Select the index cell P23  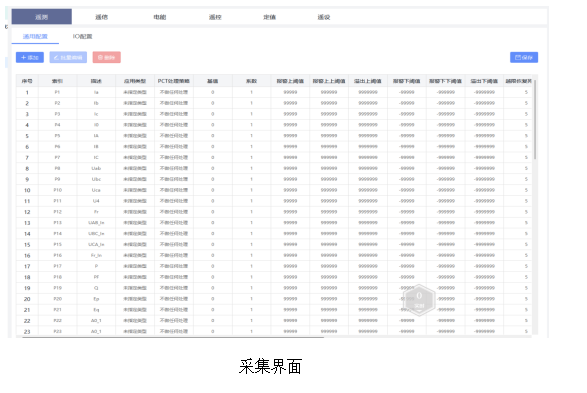(x=57, y=331)
